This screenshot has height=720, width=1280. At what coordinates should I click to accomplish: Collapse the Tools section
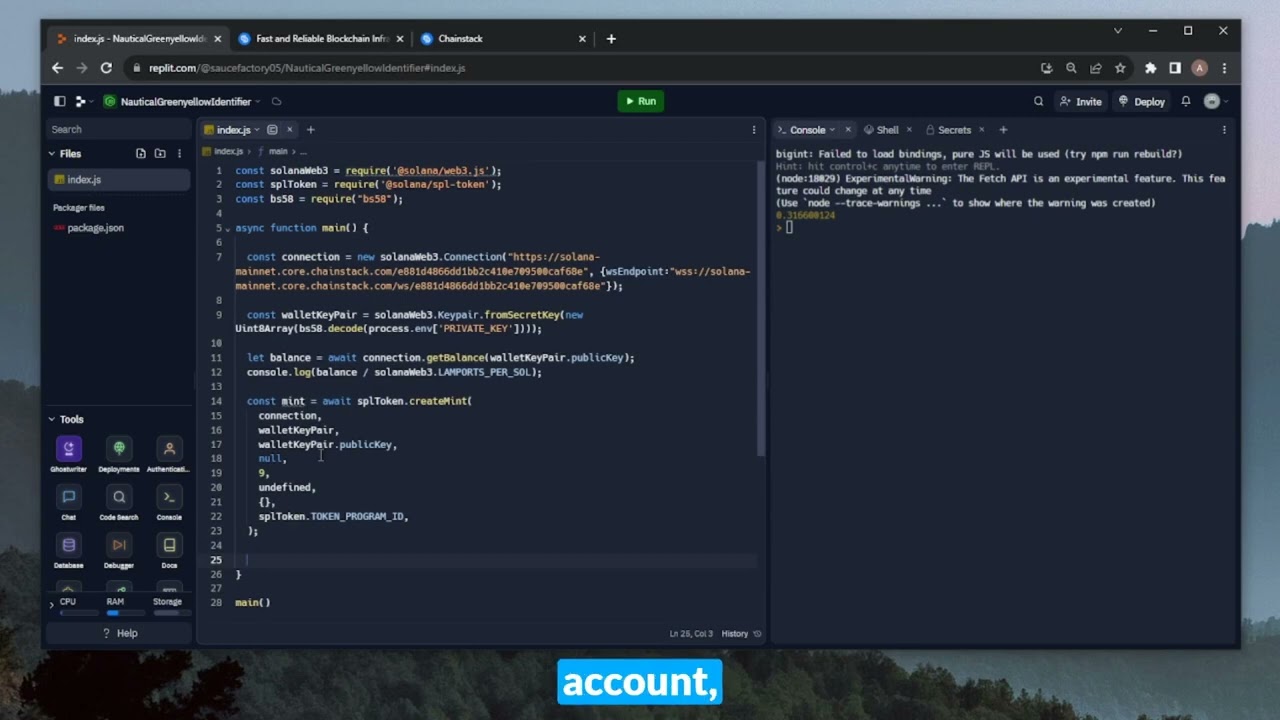[x=52, y=420]
